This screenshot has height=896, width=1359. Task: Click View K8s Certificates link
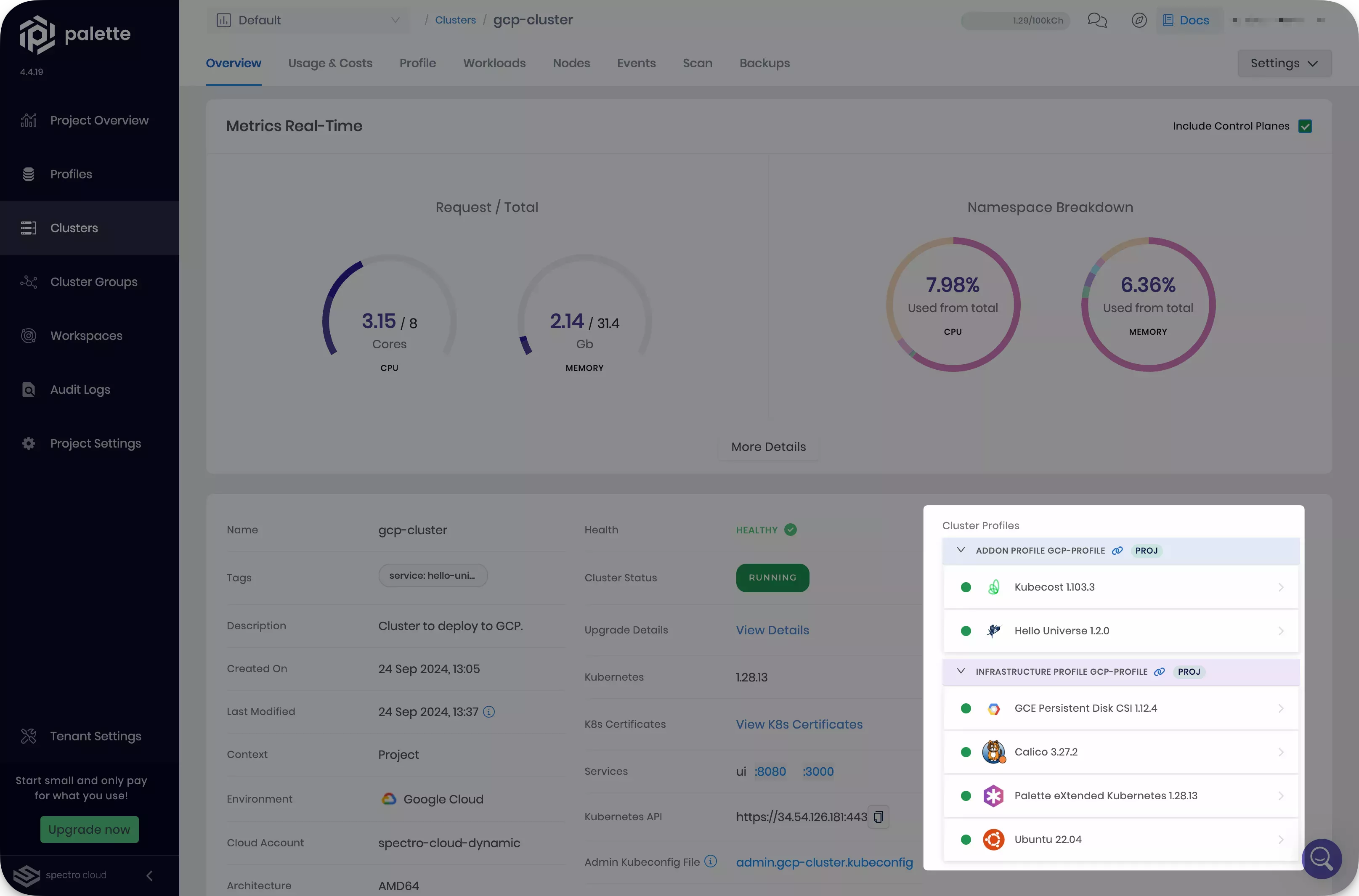[799, 724]
